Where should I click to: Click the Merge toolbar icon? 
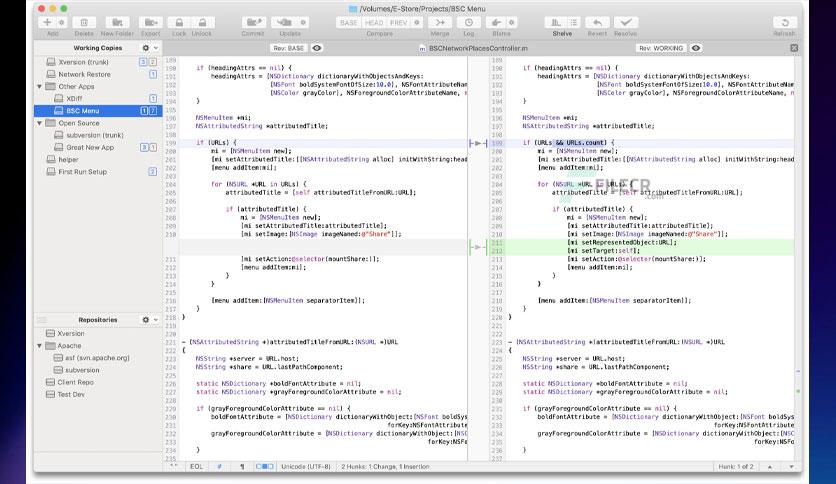pyautogui.click(x=440, y=22)
